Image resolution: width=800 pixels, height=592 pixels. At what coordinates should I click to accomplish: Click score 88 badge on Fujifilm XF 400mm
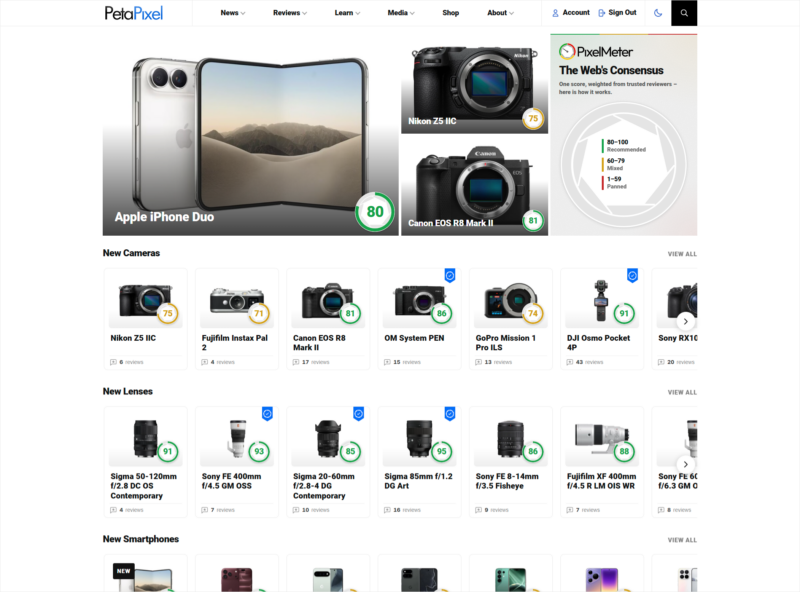[x=624, y=451]
